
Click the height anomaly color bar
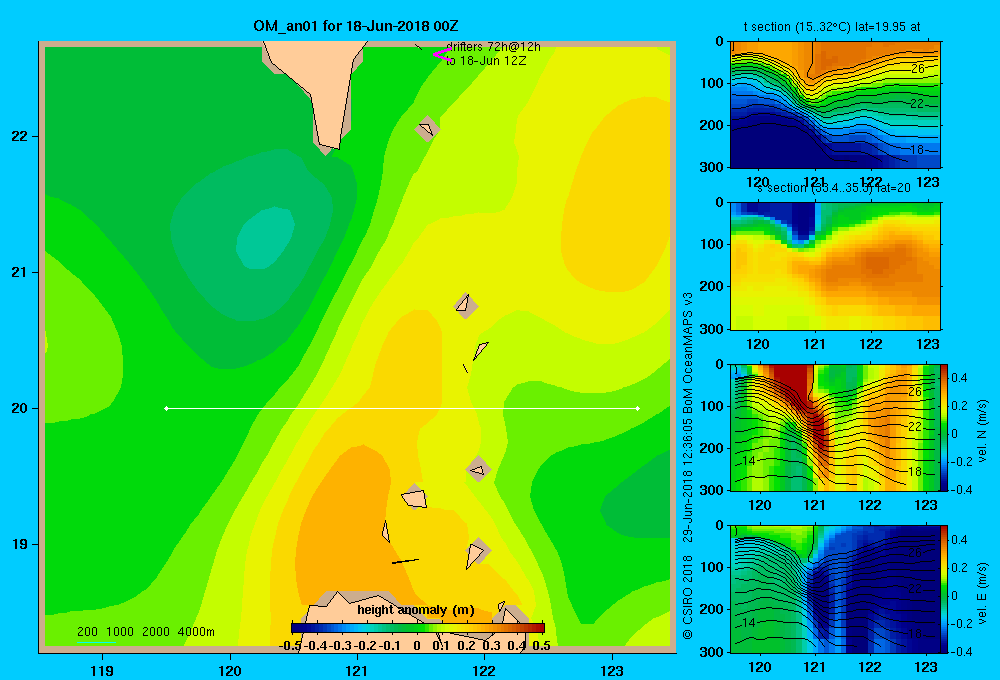[x=418, y=628]
